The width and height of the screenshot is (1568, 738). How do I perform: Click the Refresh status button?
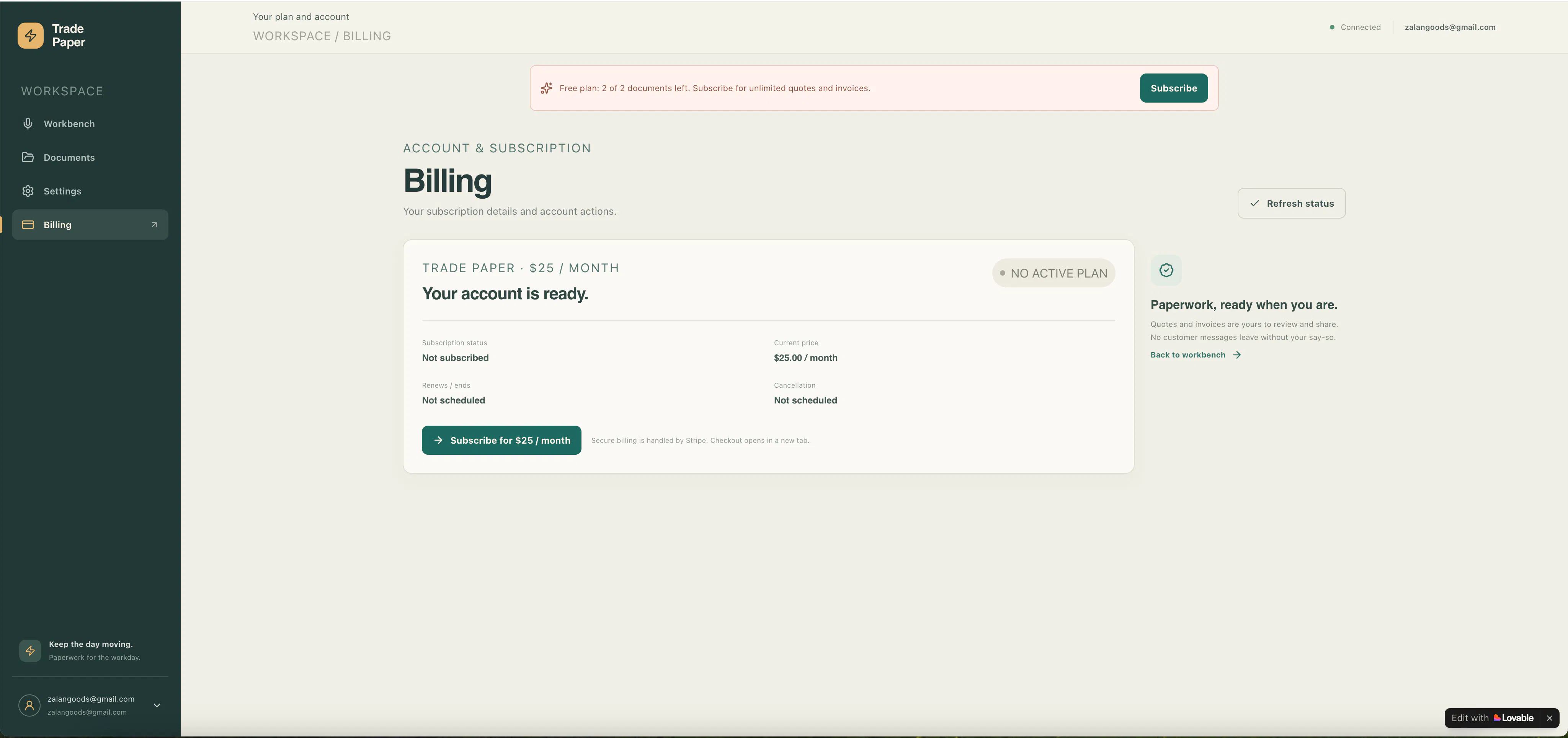point(1291,203)
